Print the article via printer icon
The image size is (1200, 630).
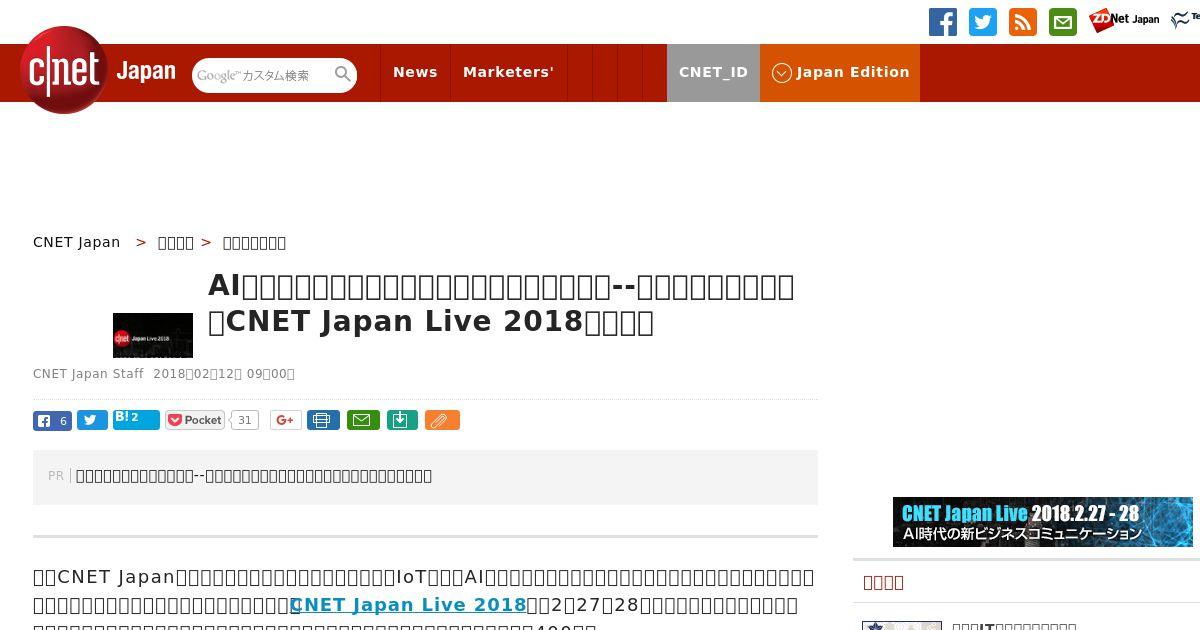pos(323,420)
